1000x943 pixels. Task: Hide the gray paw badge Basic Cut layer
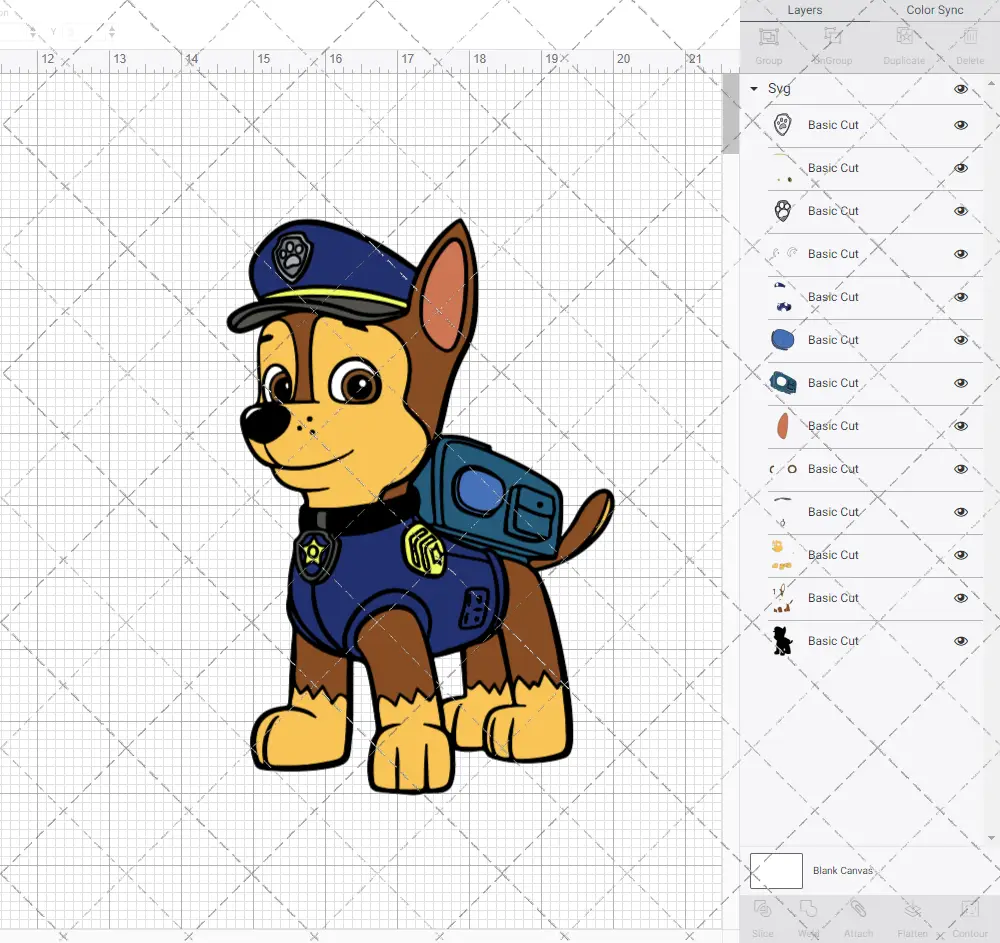[960, 125]
